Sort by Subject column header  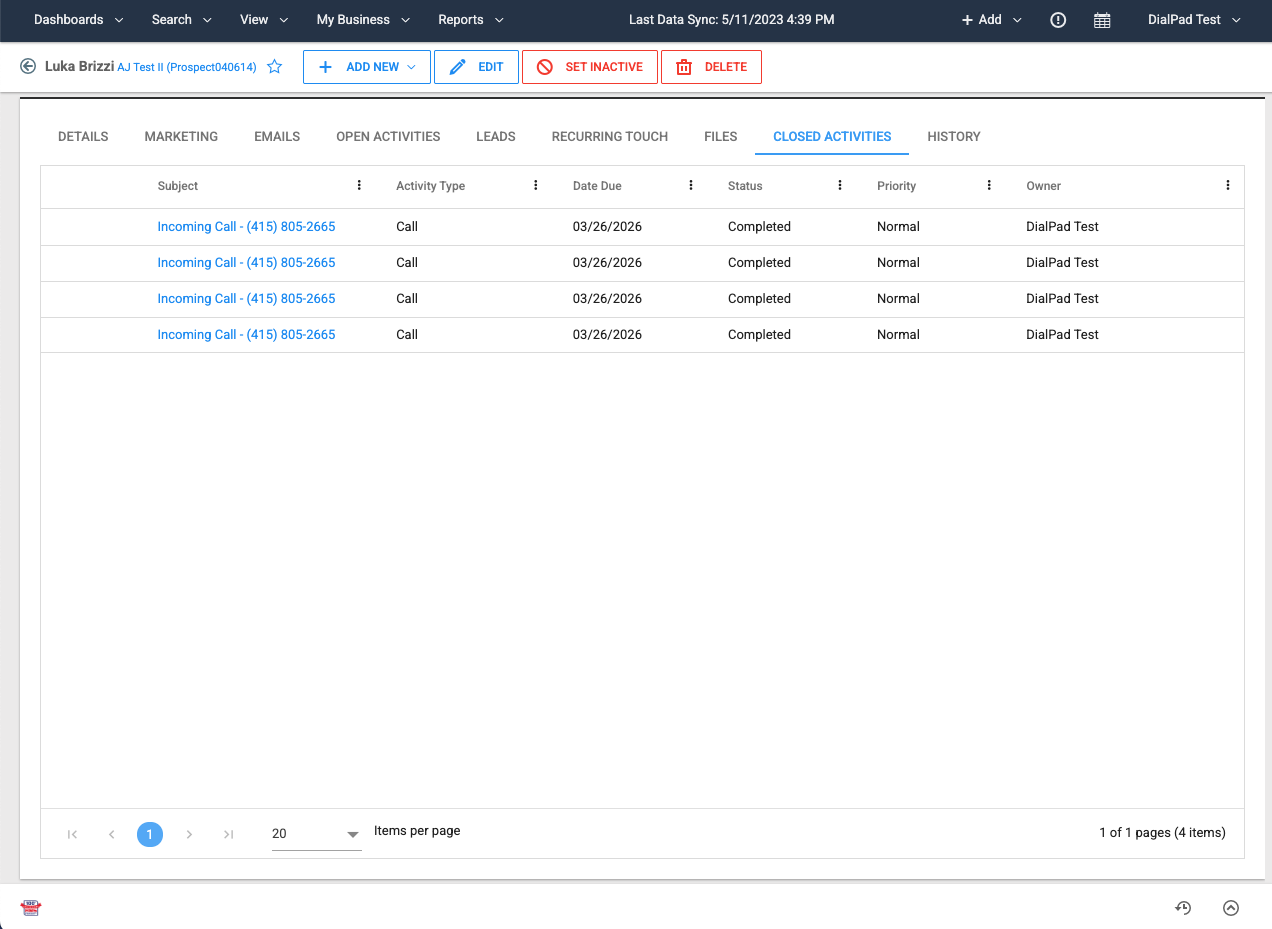coord(178,186)
